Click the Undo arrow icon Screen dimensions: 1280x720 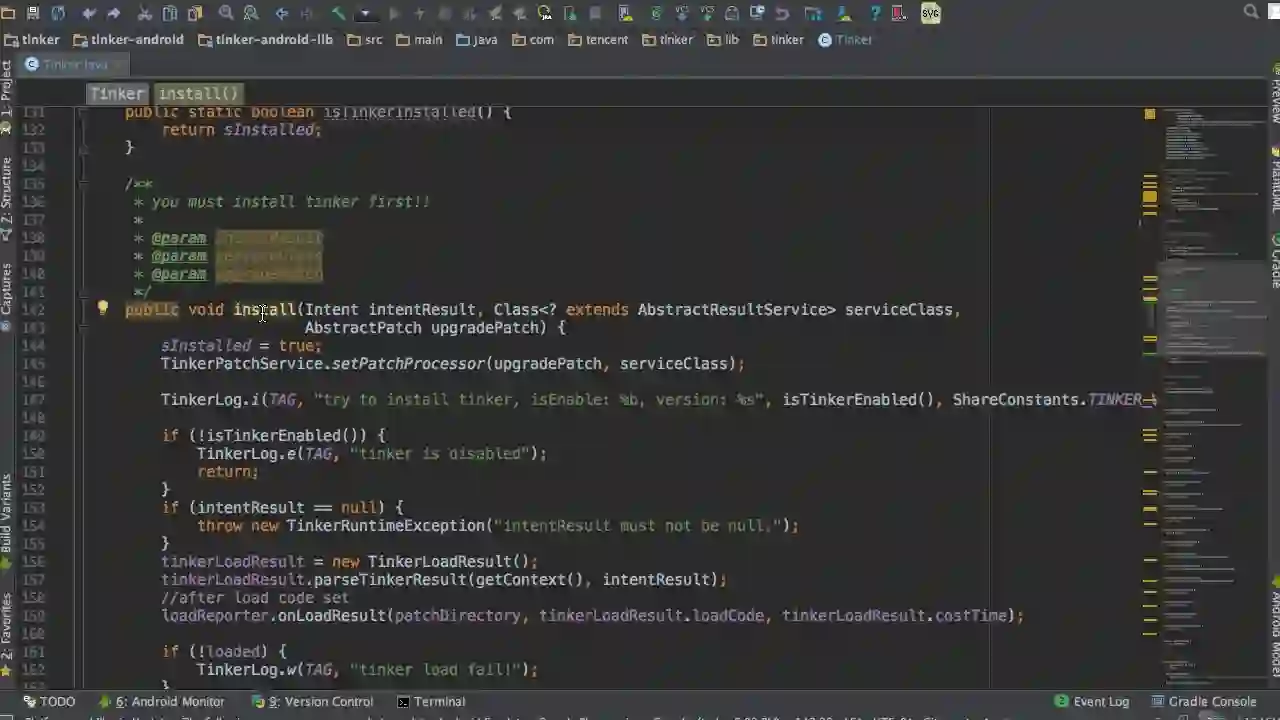[89, 13]
